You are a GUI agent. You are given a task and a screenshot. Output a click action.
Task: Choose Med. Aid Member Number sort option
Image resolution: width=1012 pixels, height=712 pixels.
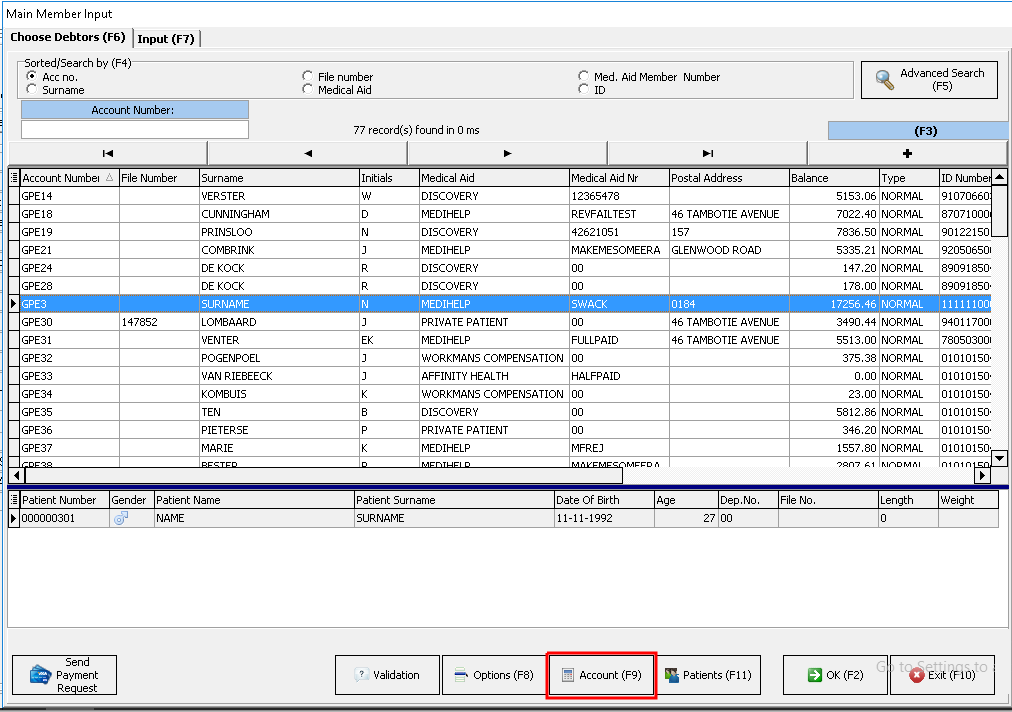(x=584, y=77)
